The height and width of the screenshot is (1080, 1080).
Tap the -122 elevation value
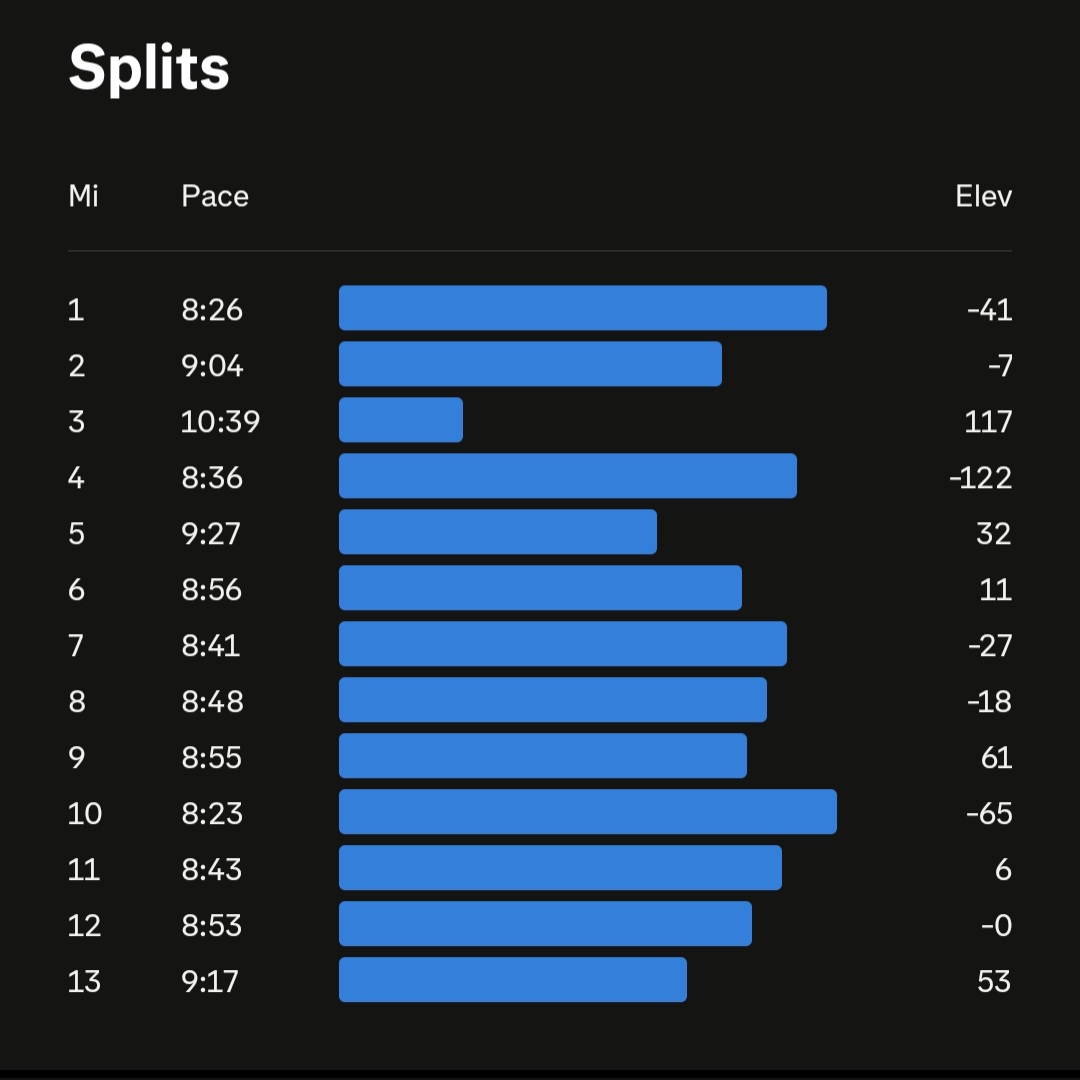click(x=980, y=478)
